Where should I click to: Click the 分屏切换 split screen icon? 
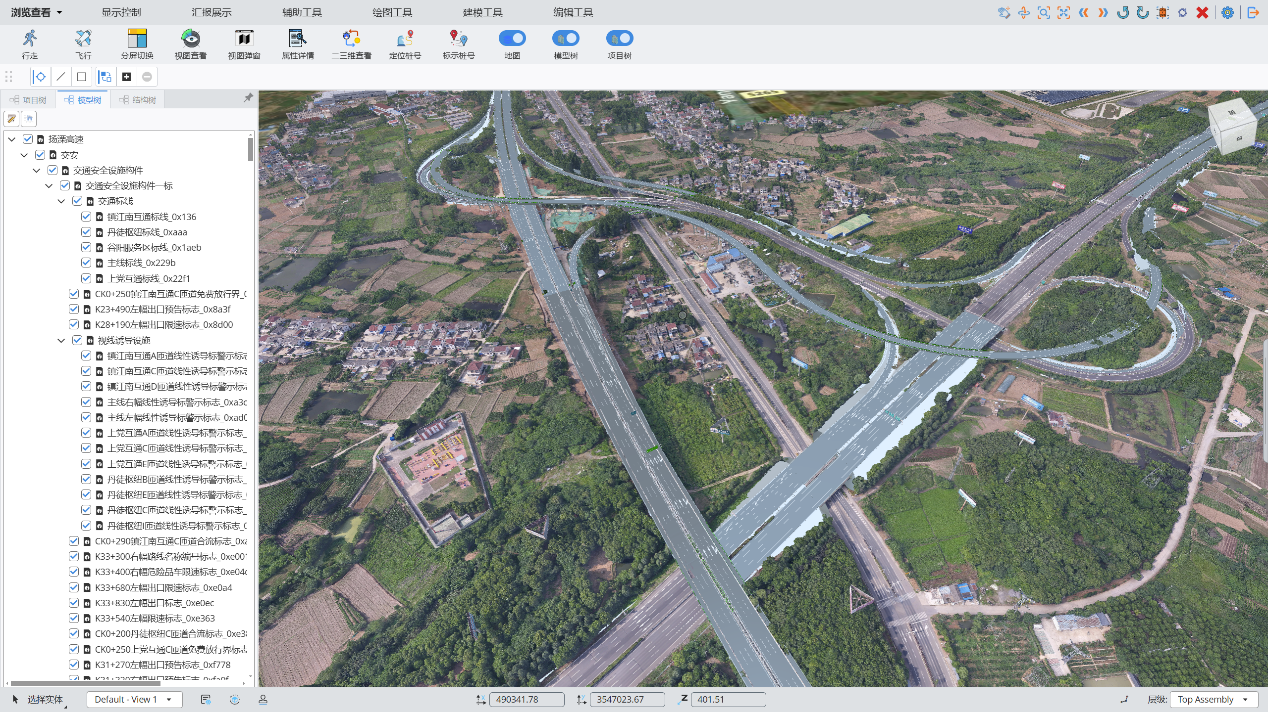137,39
